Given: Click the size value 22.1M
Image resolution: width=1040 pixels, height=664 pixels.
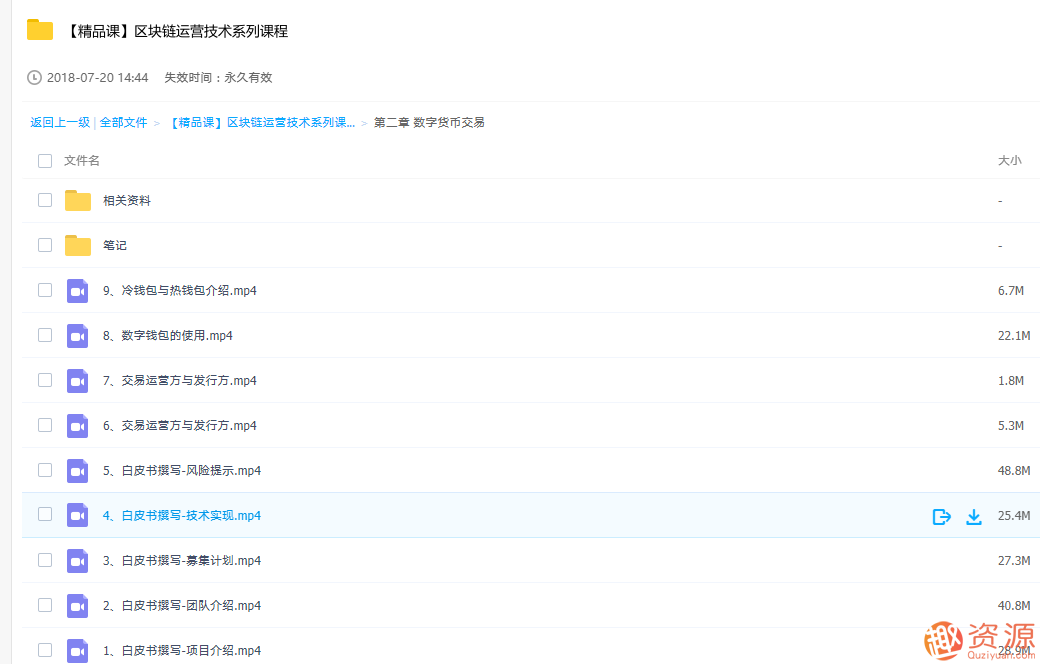Looking at the screenshot, I should (1014, 336).
